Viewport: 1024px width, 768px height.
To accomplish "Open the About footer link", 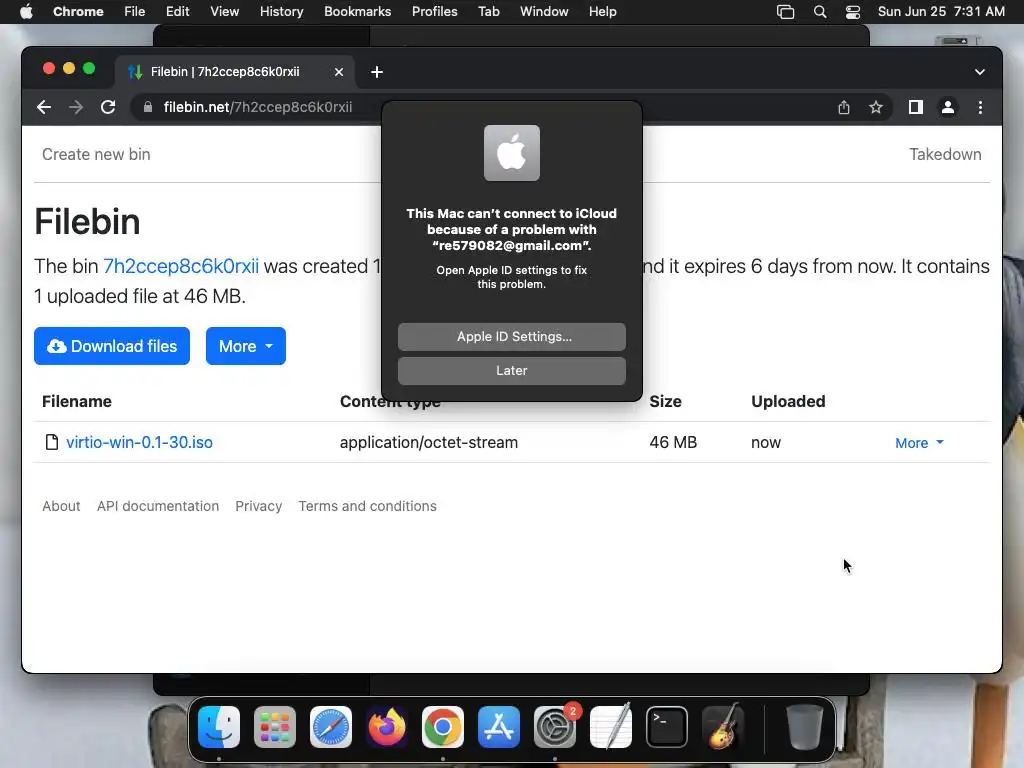I will tap(61, 506).
